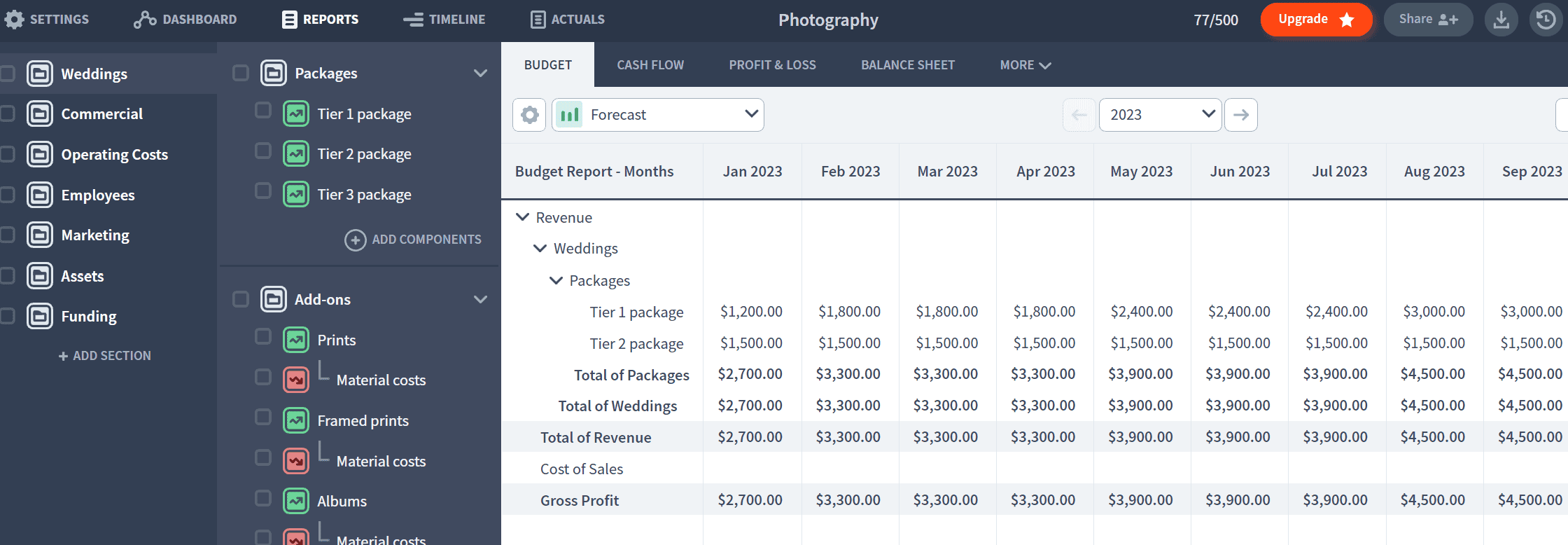Click the Timeline icon in top bar
The image size is (1568, 545).
tap(413, 19)
